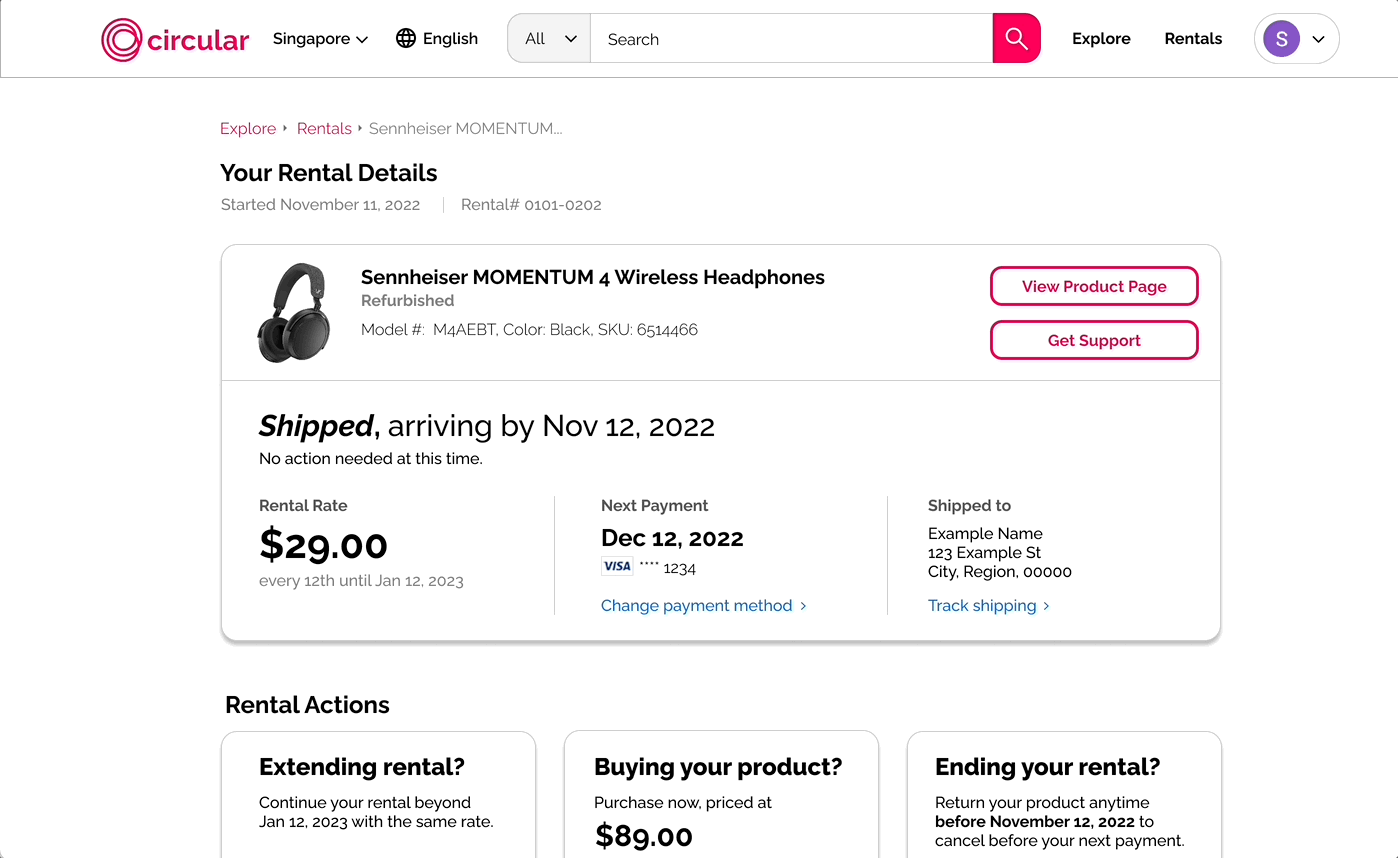Click the Explore breadcrumb link
1398x858 pixels.
pos(248,129)
